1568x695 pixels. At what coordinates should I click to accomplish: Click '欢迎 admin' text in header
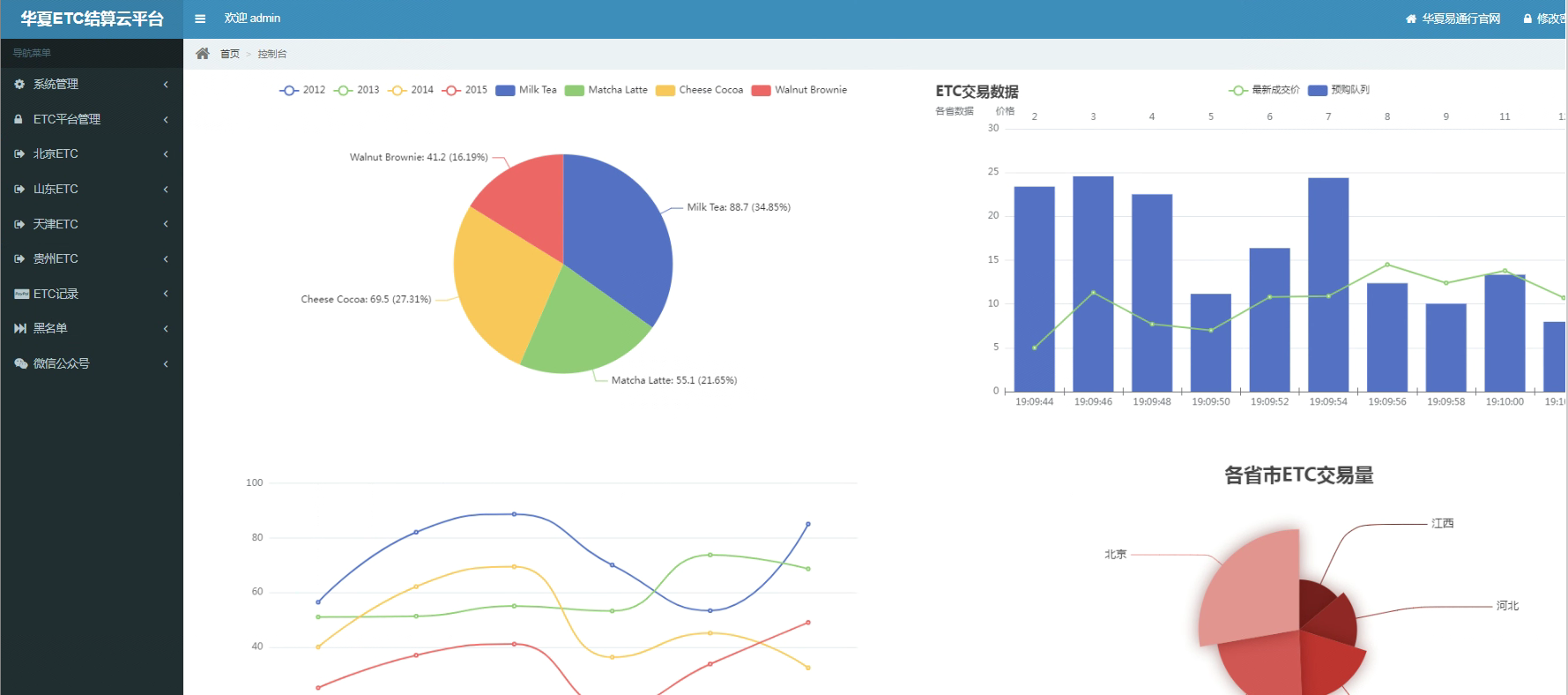pyautogui.click(x=252, y=19)
